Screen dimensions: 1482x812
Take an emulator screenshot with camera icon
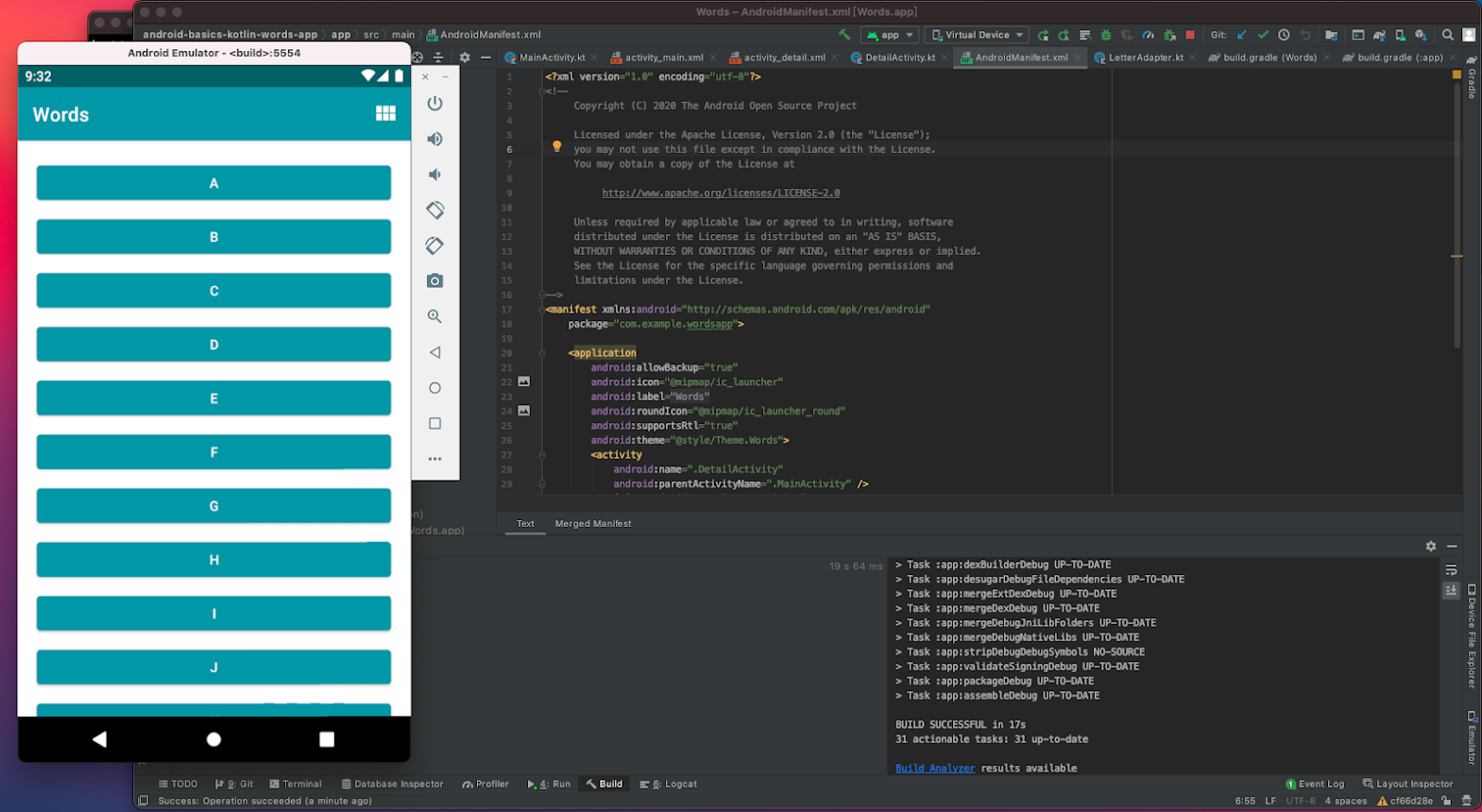tap(434, 280)
